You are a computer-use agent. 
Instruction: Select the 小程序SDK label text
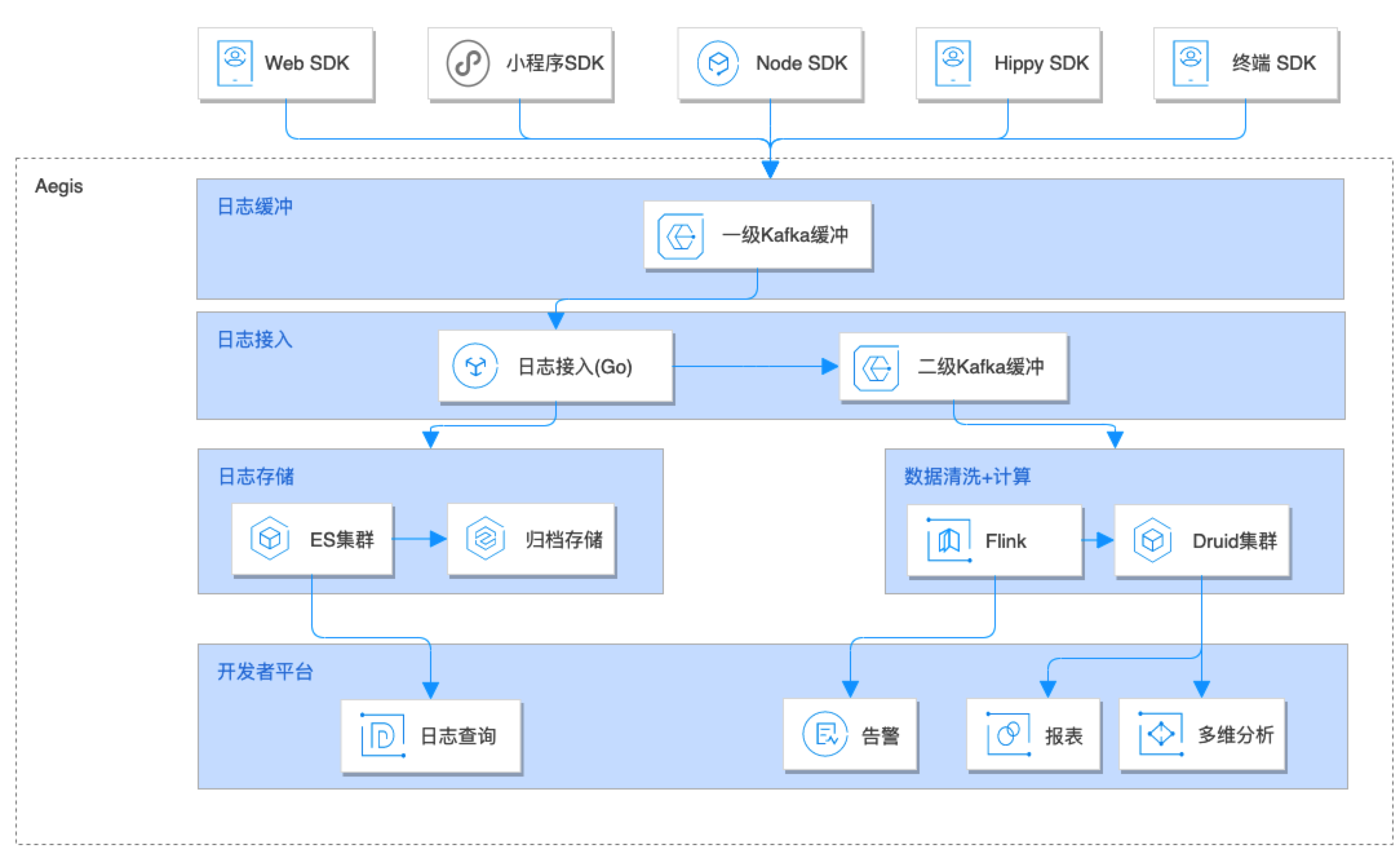tap(555, 63)
